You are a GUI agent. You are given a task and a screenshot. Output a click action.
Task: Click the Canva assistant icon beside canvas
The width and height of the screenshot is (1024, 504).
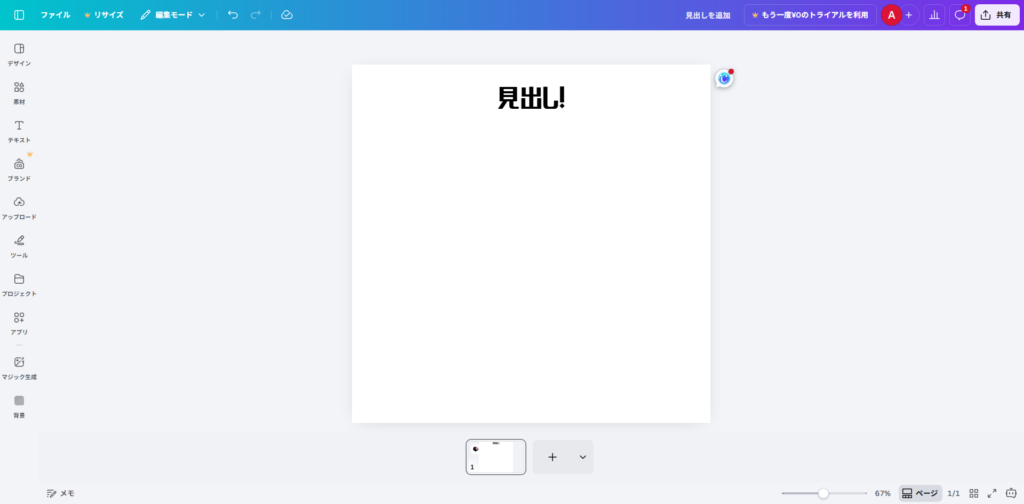[x=724, y=78]
